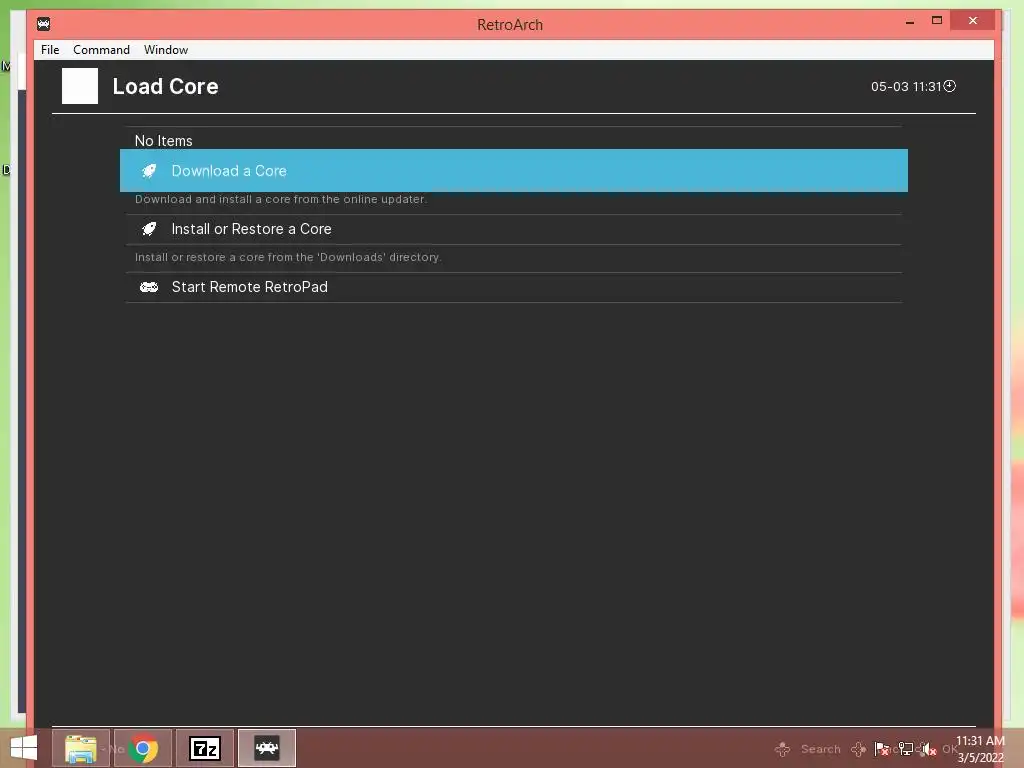Open File Explorer from the taskbar

click(x=81, y=748)
